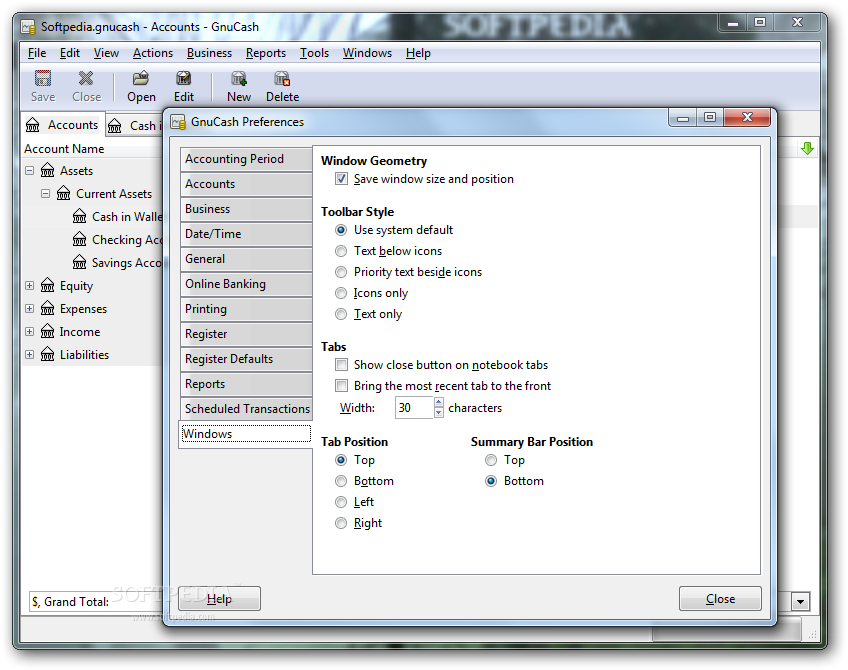Click the tab Width input field

click(x=414, y=408)
